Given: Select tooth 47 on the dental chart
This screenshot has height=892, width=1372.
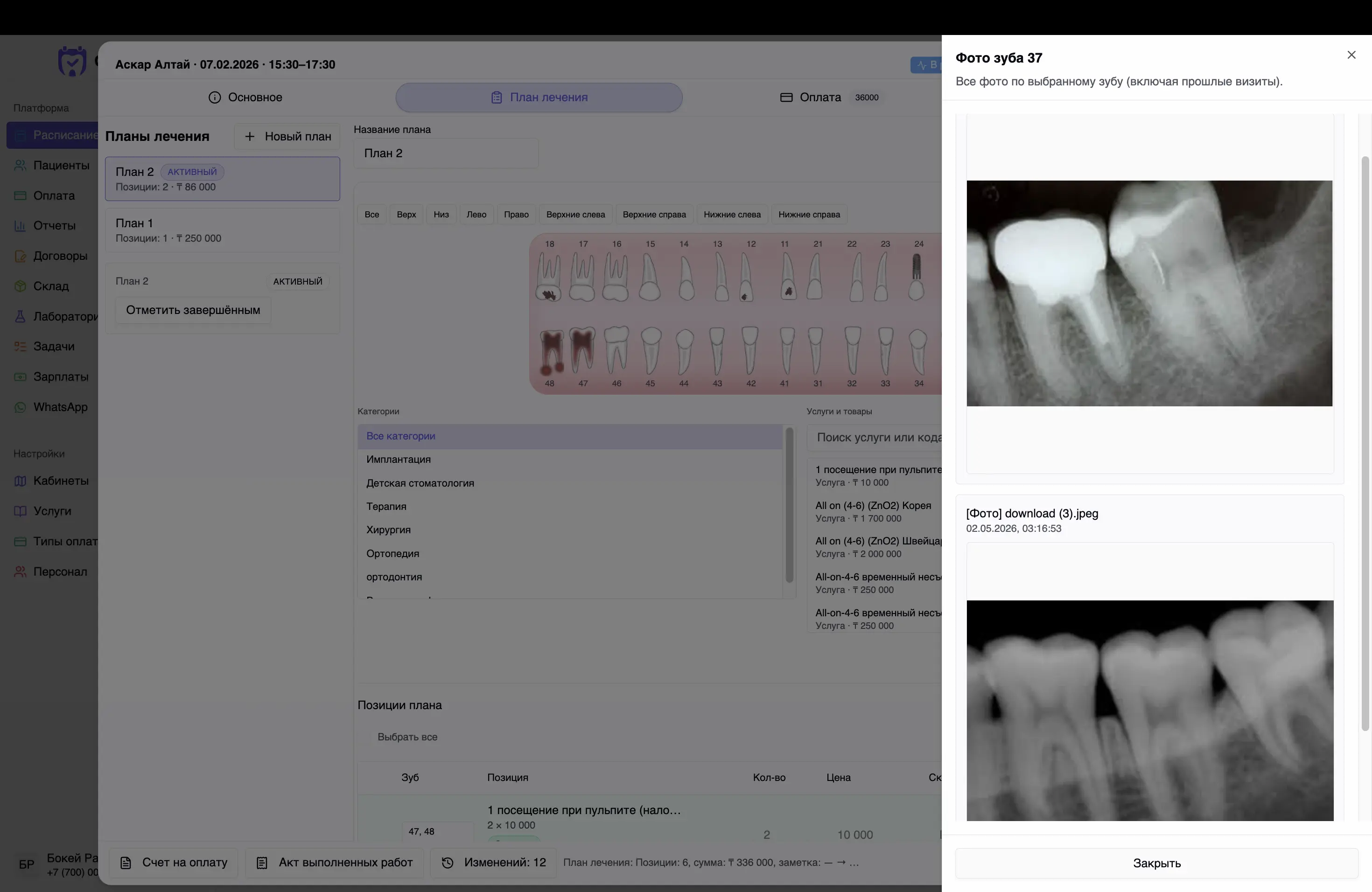Looking at the screenshot, I should pos(582,350).
